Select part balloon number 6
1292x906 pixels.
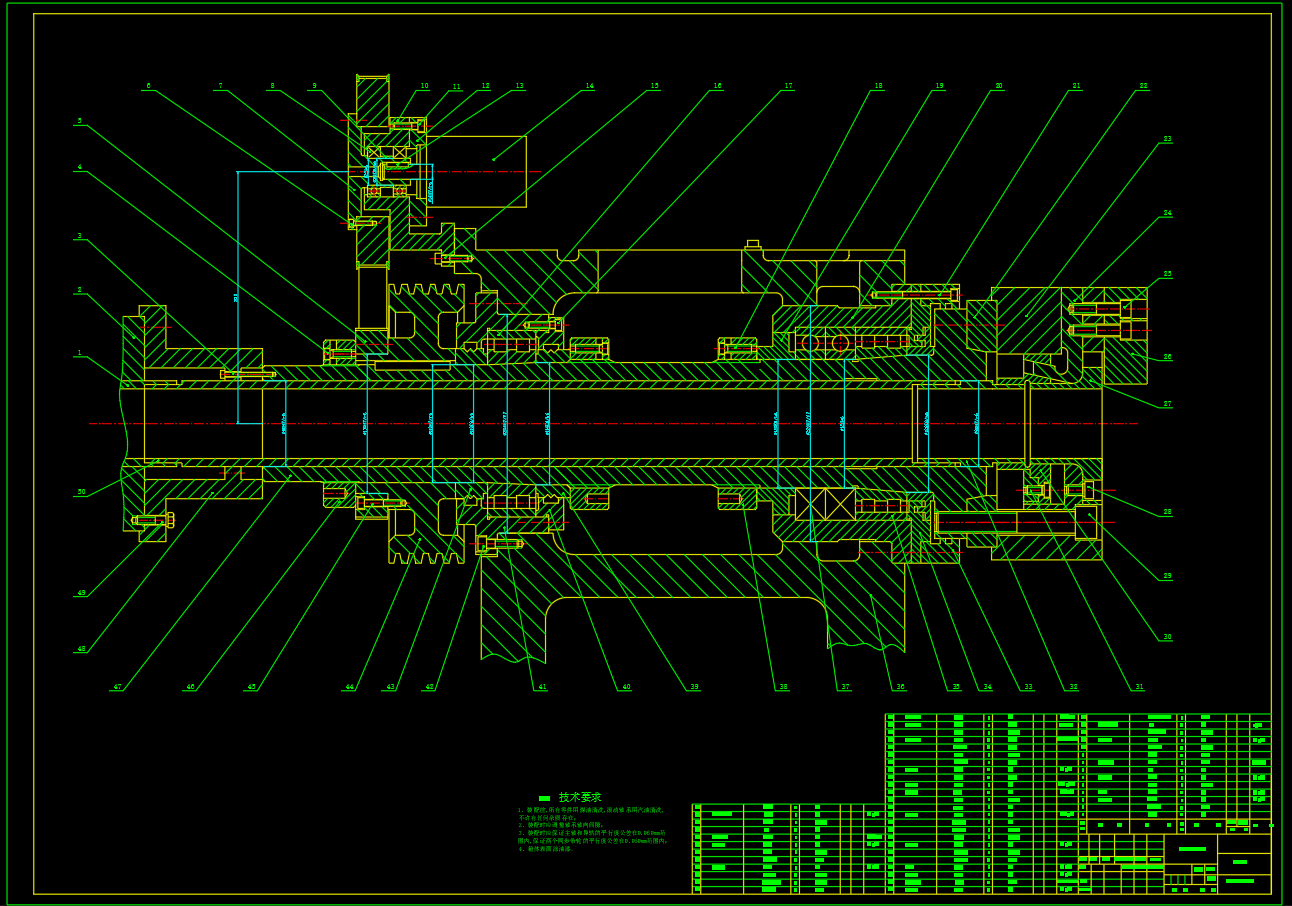pos(149,86)
